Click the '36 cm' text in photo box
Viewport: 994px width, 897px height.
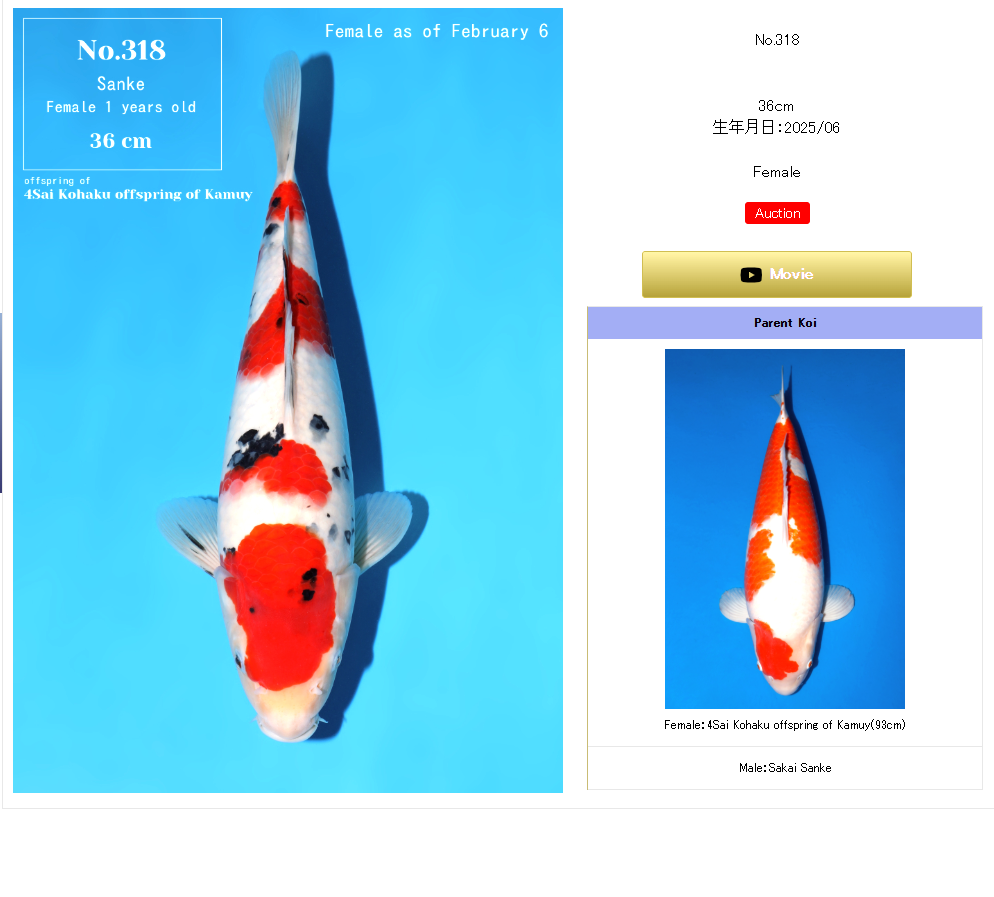121,140
